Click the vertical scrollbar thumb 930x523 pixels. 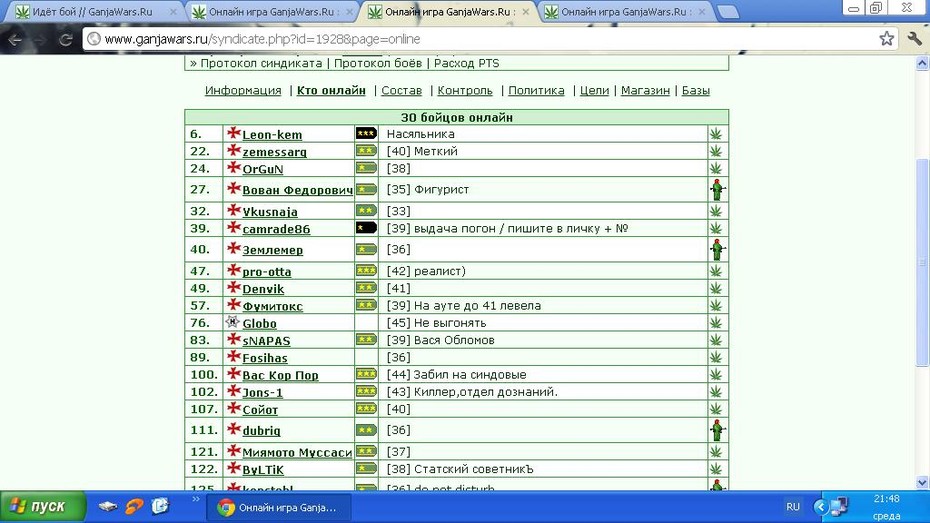click(x=922, y=263)
